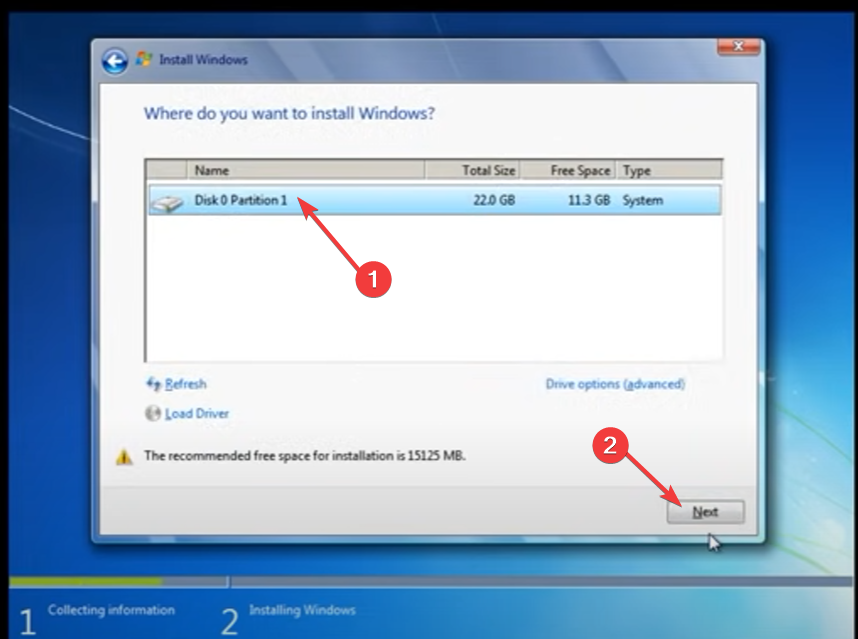This screenshot has height=639, width=858.
Task: Click the heading asking where to install Windows
Action: coord(289,114)
